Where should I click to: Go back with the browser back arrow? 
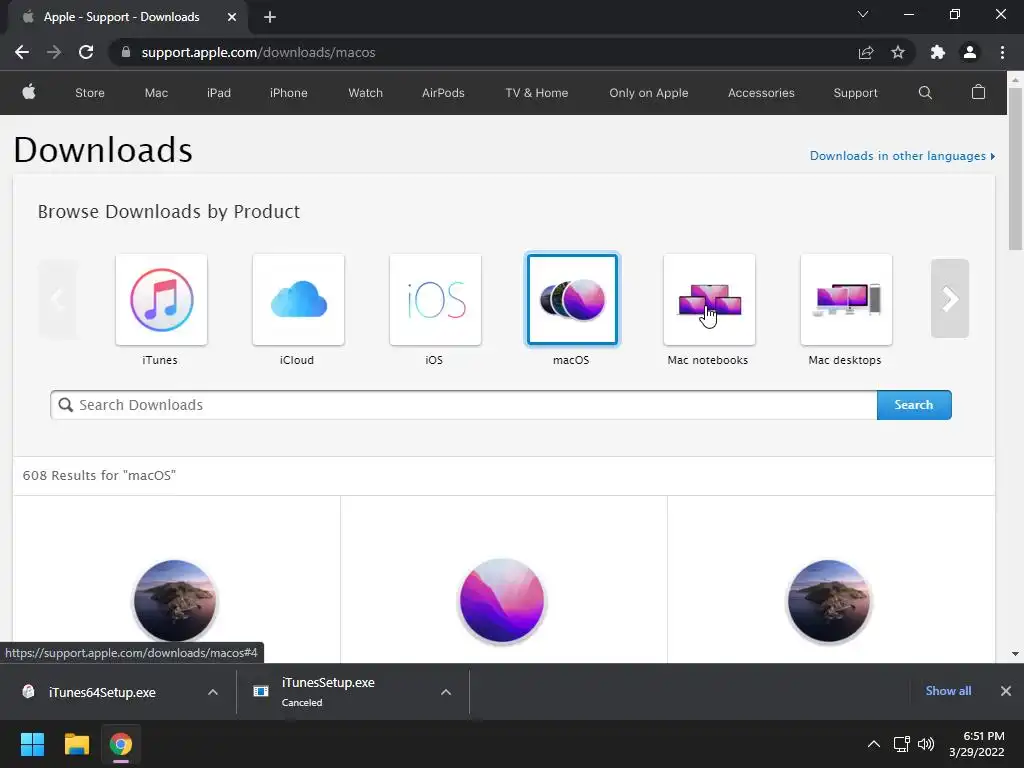coord(22,52)
